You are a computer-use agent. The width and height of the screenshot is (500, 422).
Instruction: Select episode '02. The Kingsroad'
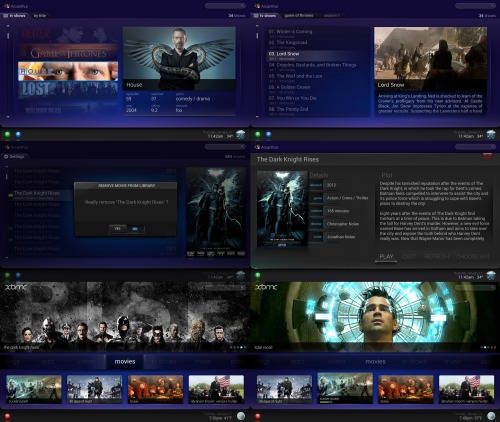[317, 44]
